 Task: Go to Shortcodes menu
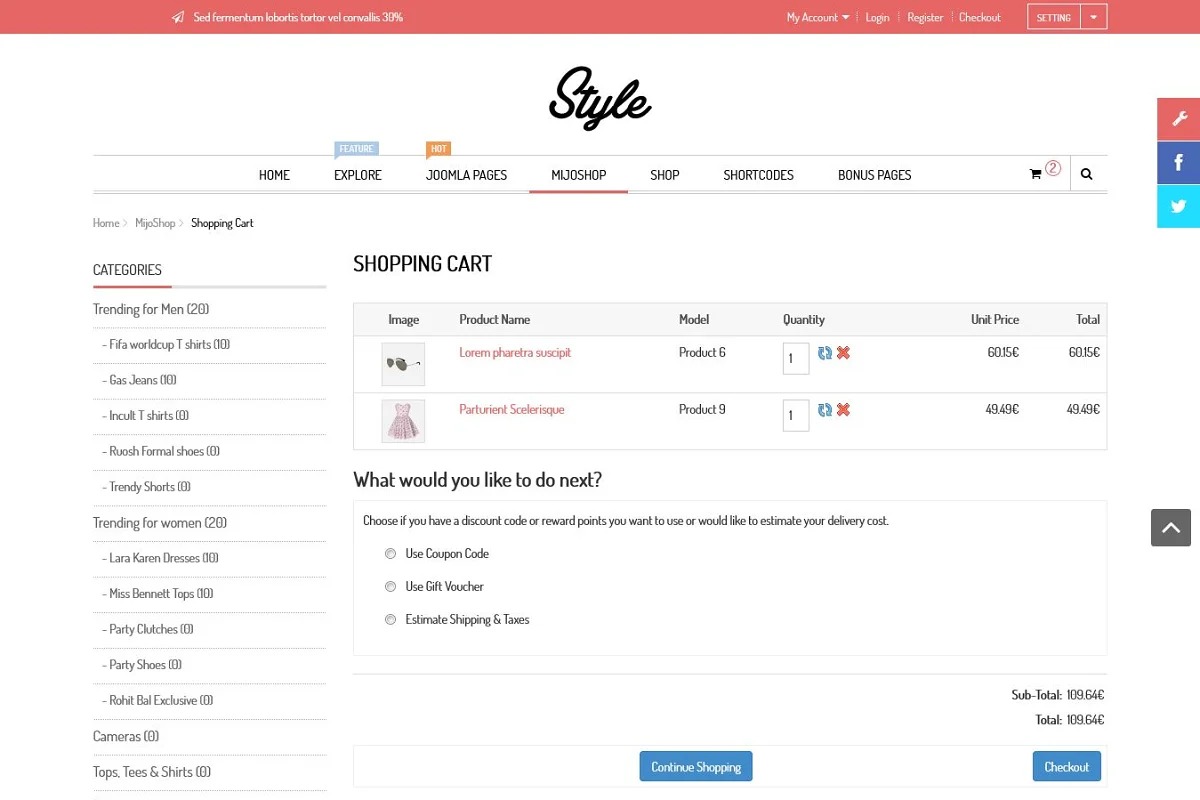[758, 175]
